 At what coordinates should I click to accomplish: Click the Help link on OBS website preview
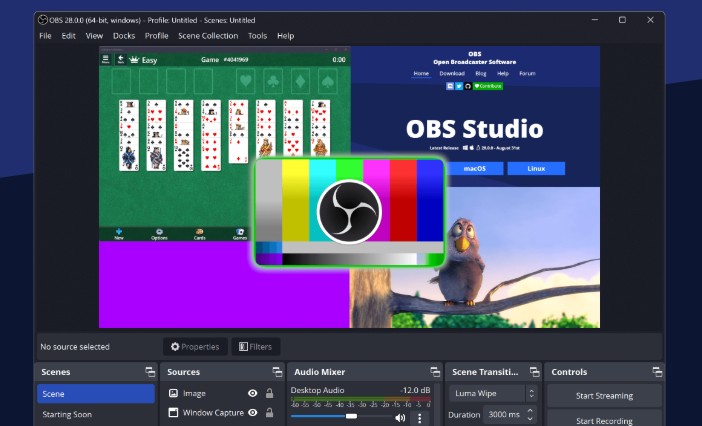point(503,73)
